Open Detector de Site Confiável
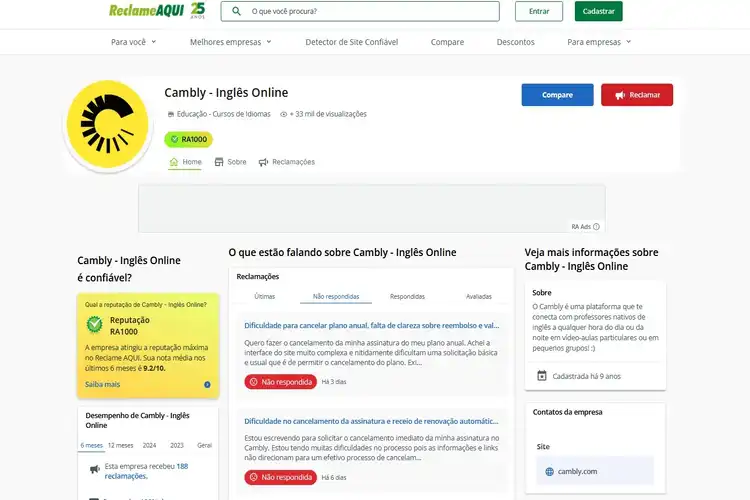The height and width of the screenshot is (500, 750). 352,42
